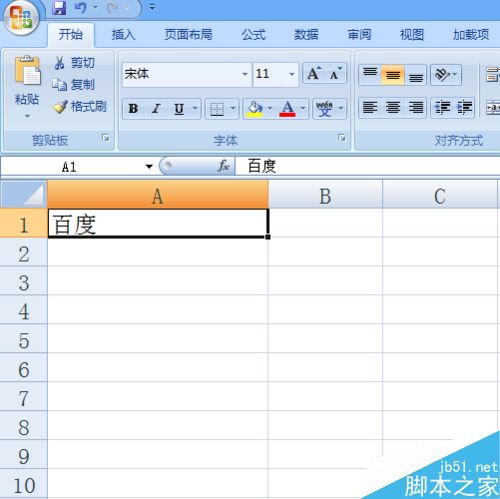The image size is (500, 499).
Task: Click the Increase Font Size icon
Action: (x=314, y=74)
